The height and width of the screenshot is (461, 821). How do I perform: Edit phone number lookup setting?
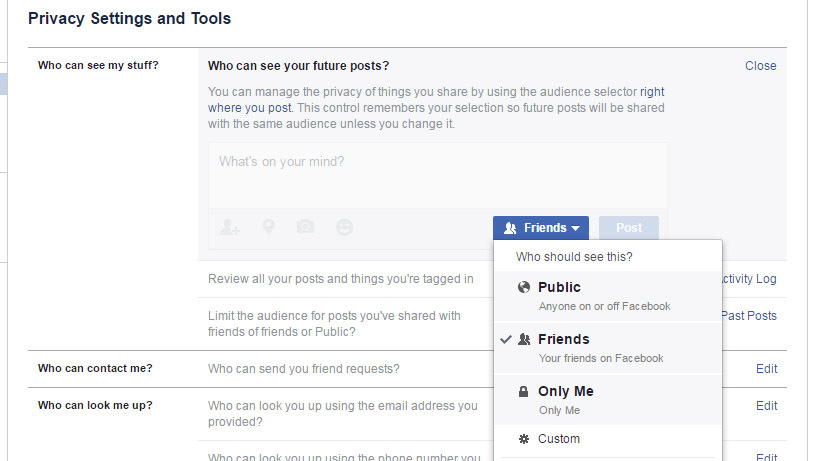767,457
